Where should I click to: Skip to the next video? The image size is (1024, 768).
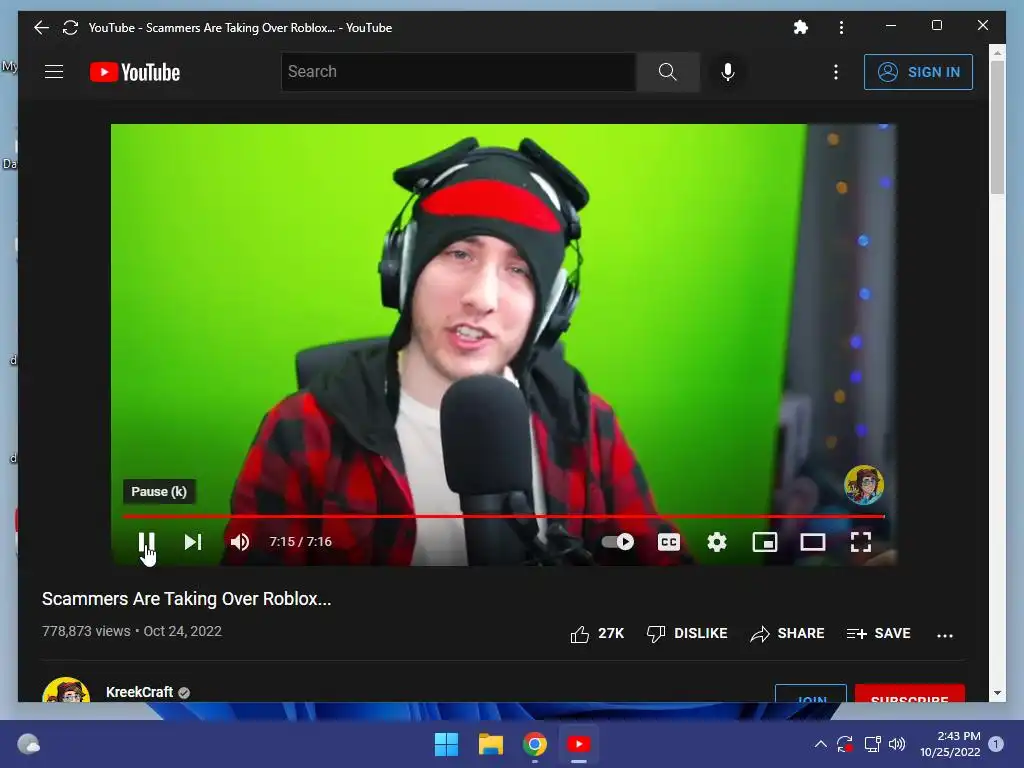193,542
